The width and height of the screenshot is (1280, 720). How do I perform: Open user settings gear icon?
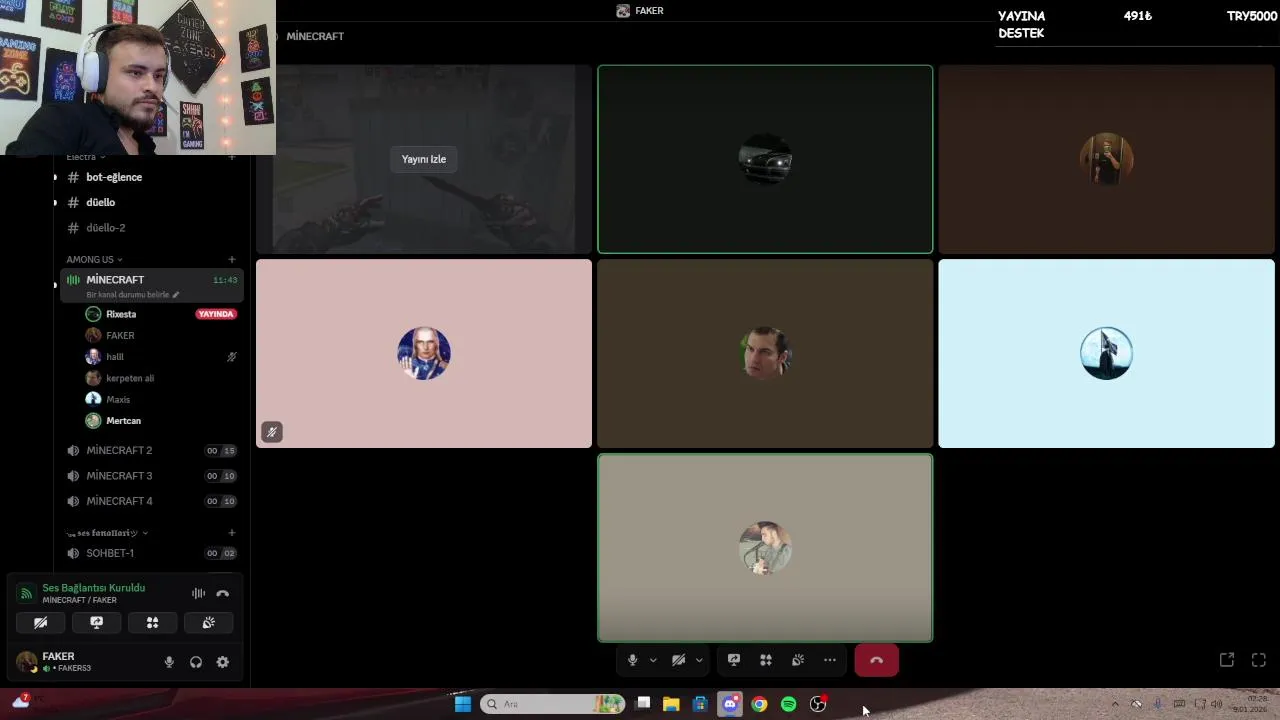(x=223, y=662)
